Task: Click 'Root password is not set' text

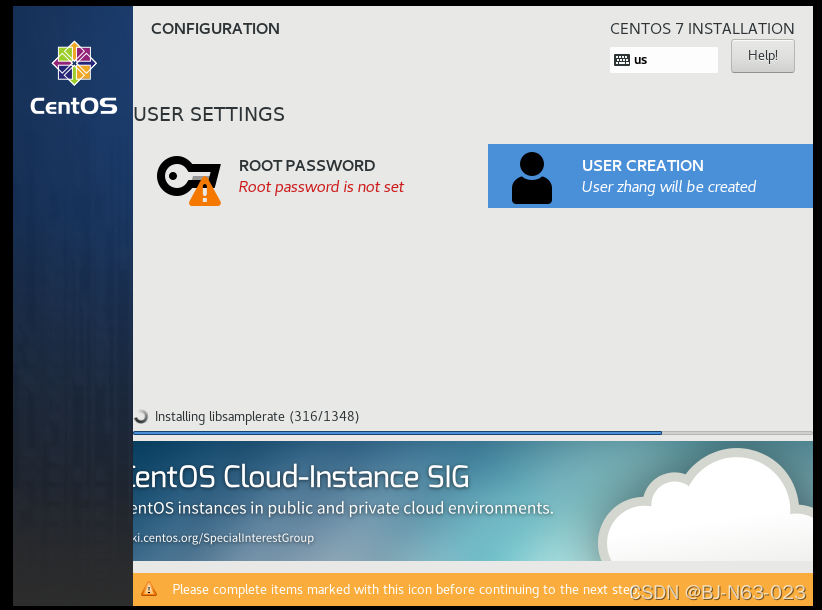Action: pos(321,187)
